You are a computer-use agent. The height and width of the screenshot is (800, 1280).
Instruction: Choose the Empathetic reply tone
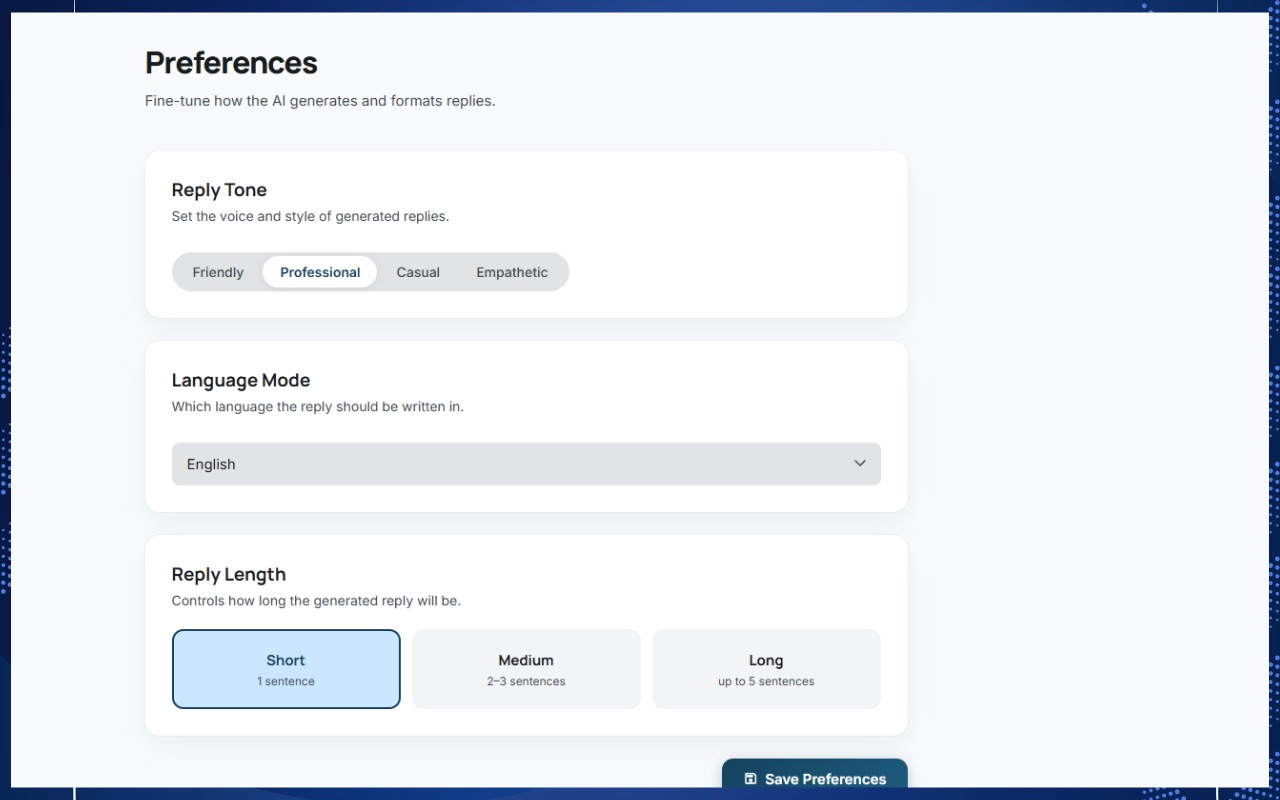point(512,272)
